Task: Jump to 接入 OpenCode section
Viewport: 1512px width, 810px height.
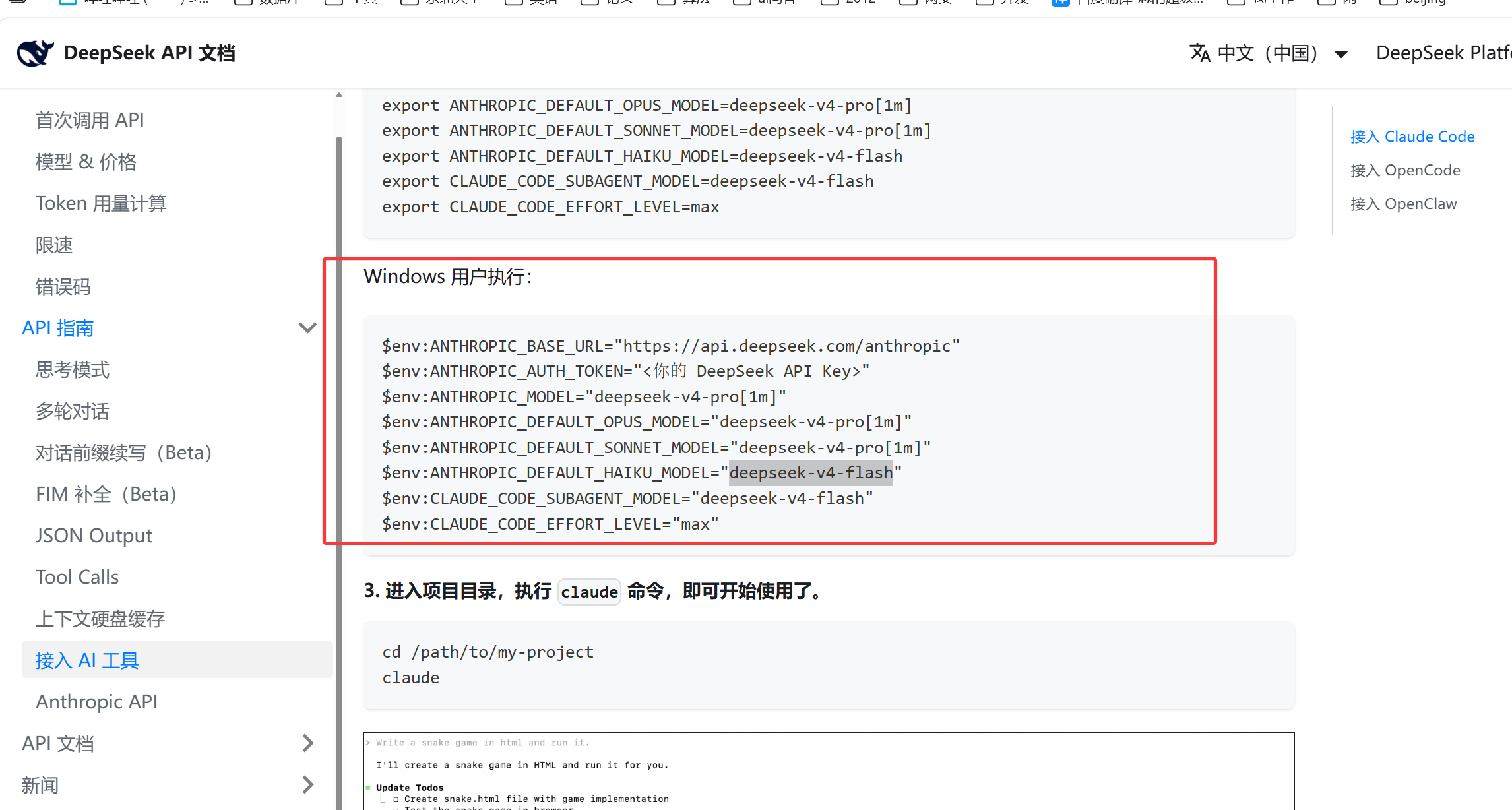Action: (x=1405, y=170)
